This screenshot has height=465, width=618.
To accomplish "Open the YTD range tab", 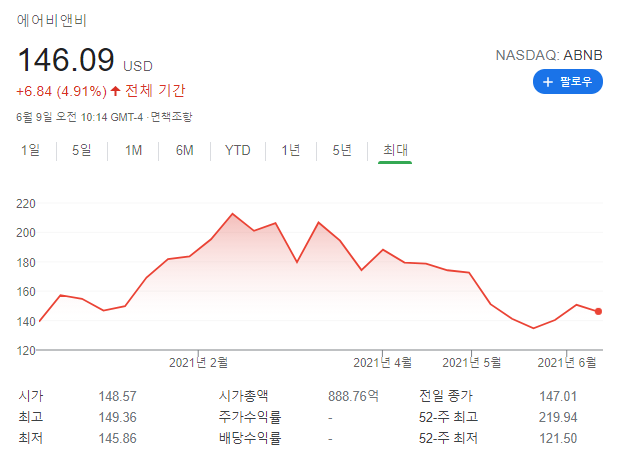I will tap(238, 150).
